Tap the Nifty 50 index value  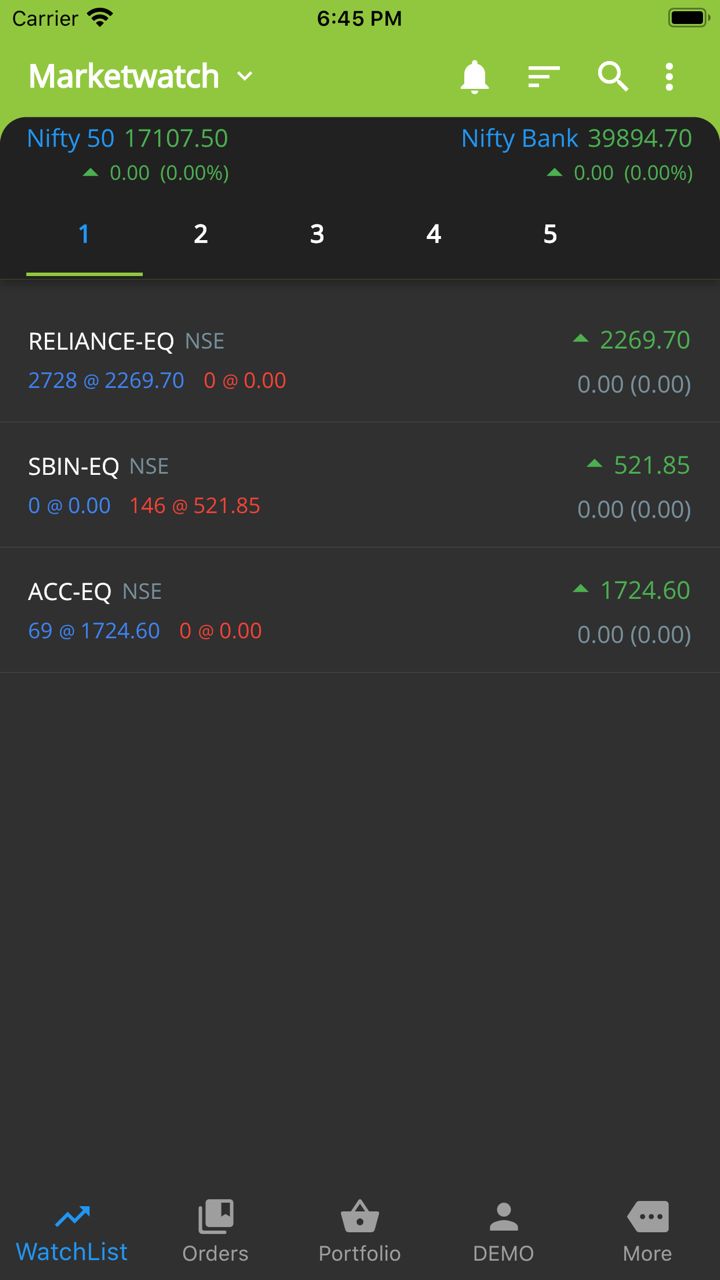tap(176, 139)
